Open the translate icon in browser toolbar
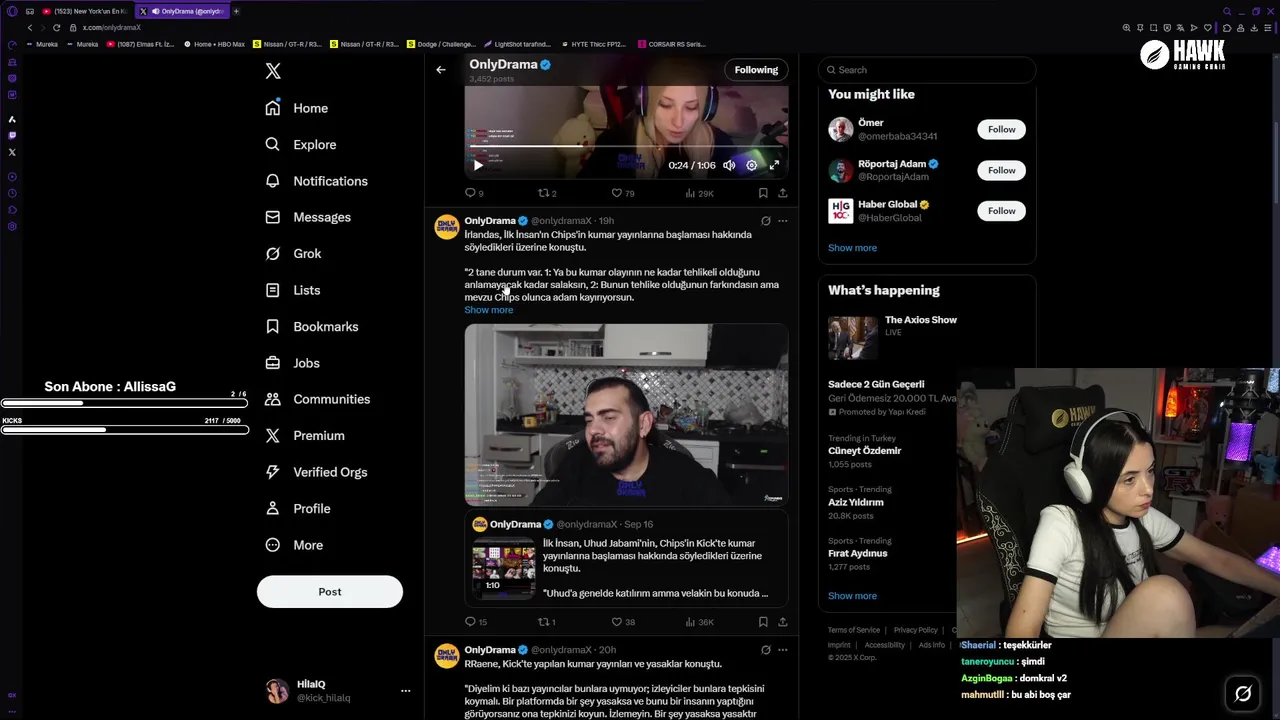 click(x=1180, y=28)
